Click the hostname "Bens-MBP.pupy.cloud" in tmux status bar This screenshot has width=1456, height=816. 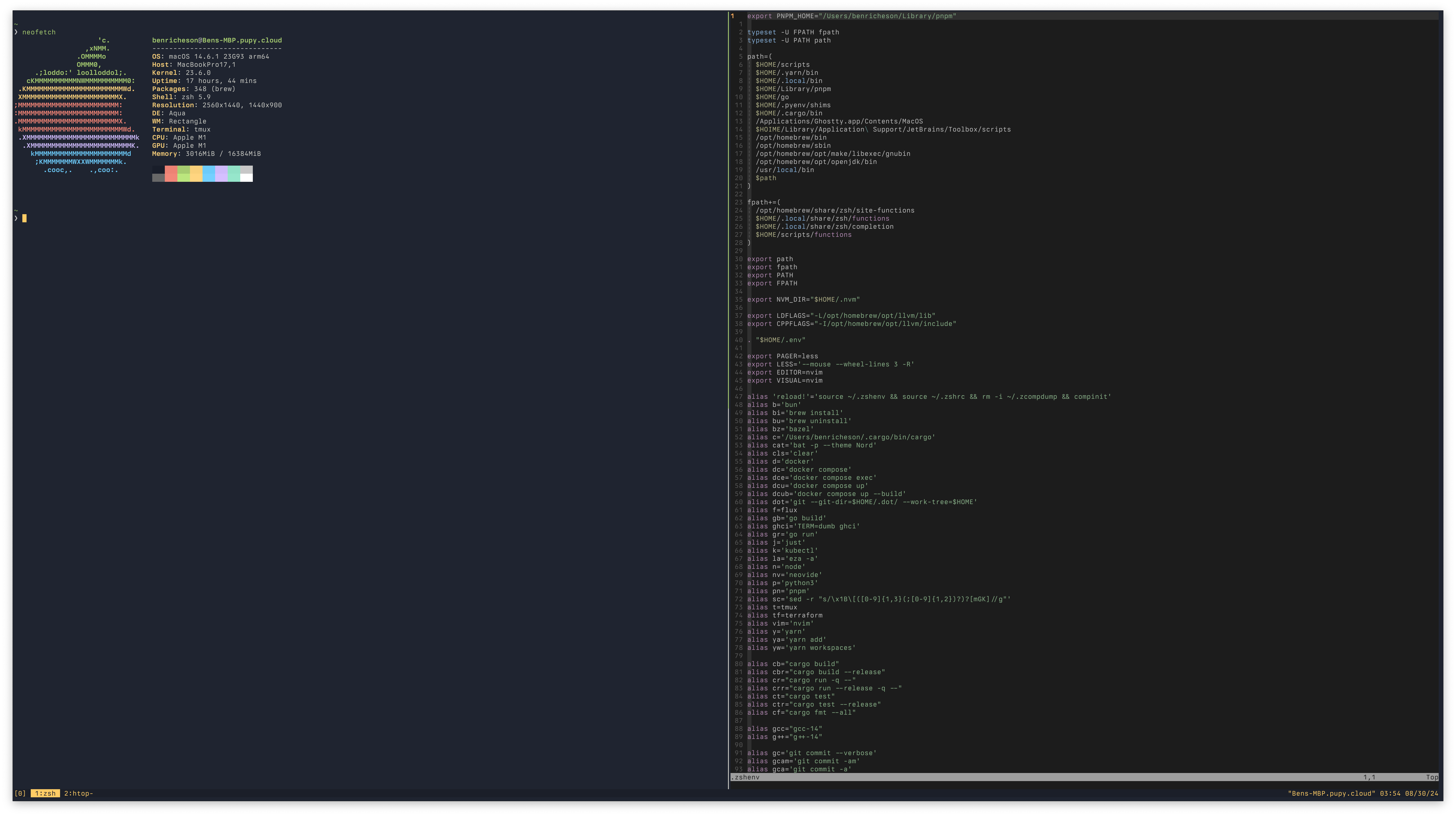(x=1331, y=793)
